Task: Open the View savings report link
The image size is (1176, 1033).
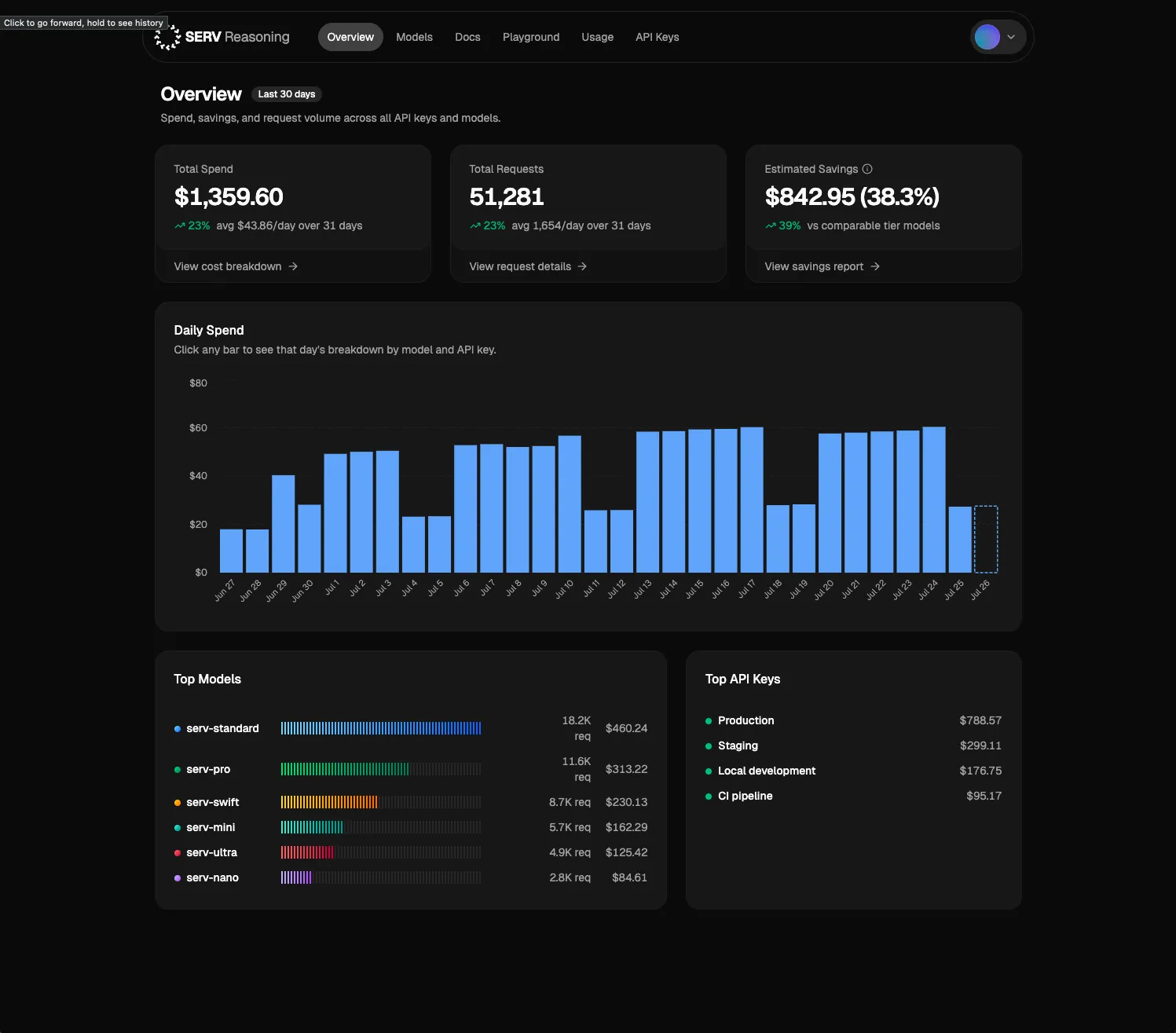Action: 822,266
